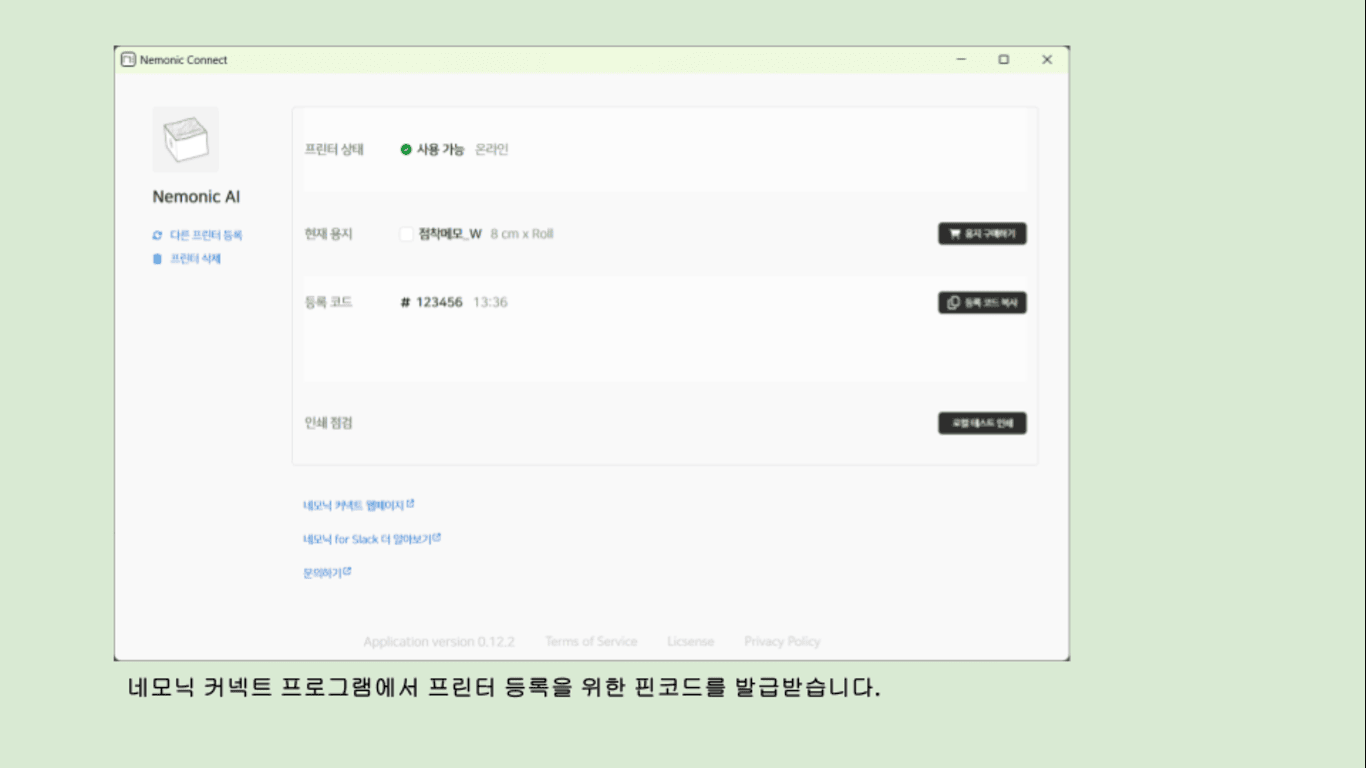Maximize the Nemonic Connect window
The height and width of the screenshot is (768, 1366).
[x=1003, y=60]
